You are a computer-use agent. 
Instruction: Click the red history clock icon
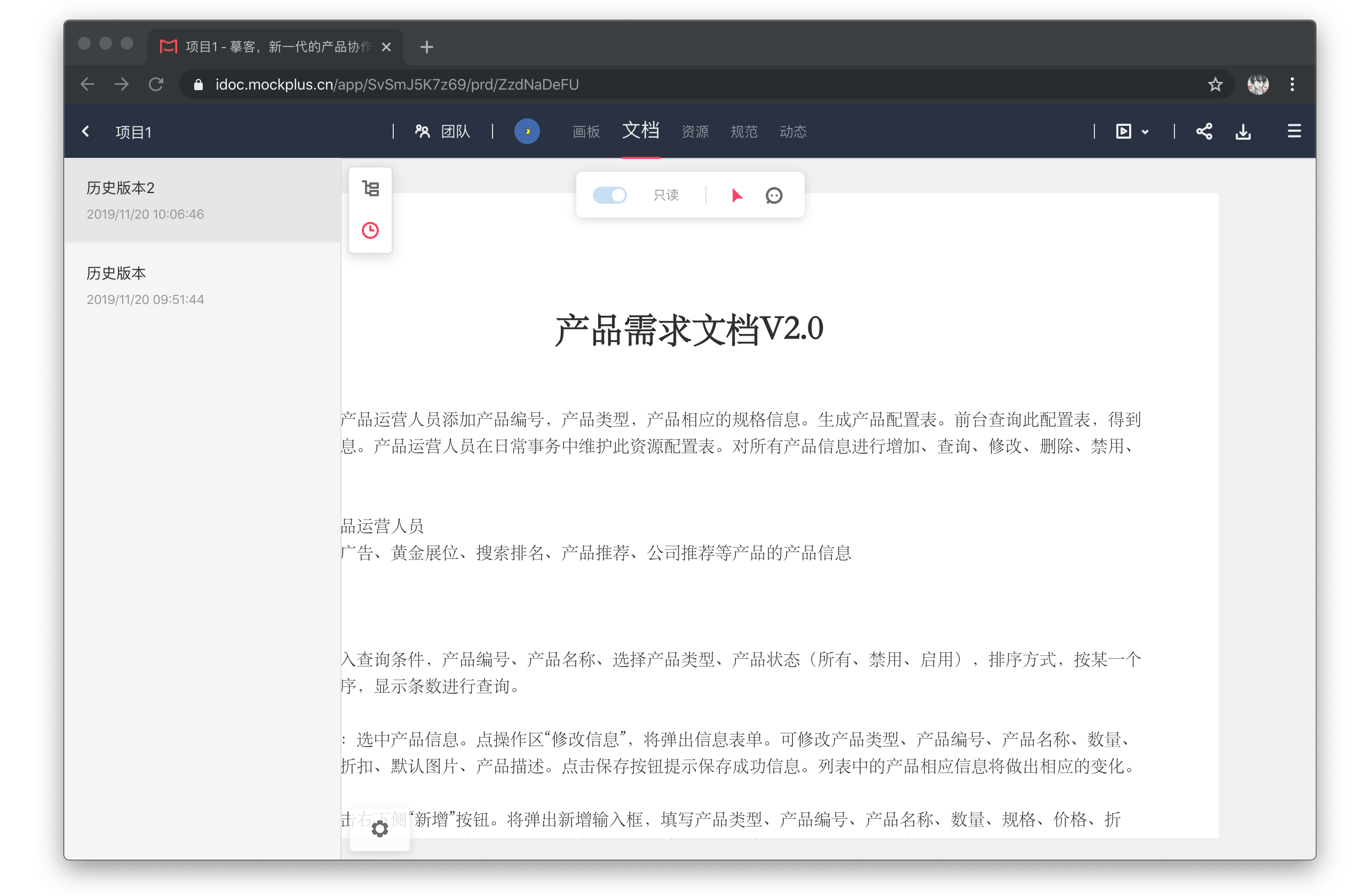point(370,230)
